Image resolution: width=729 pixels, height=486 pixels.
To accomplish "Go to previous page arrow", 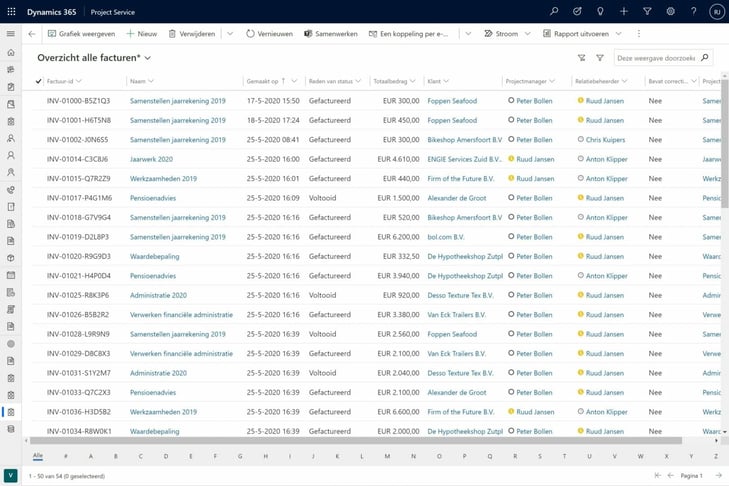I will pyautogui.click(x=670, y=475).
